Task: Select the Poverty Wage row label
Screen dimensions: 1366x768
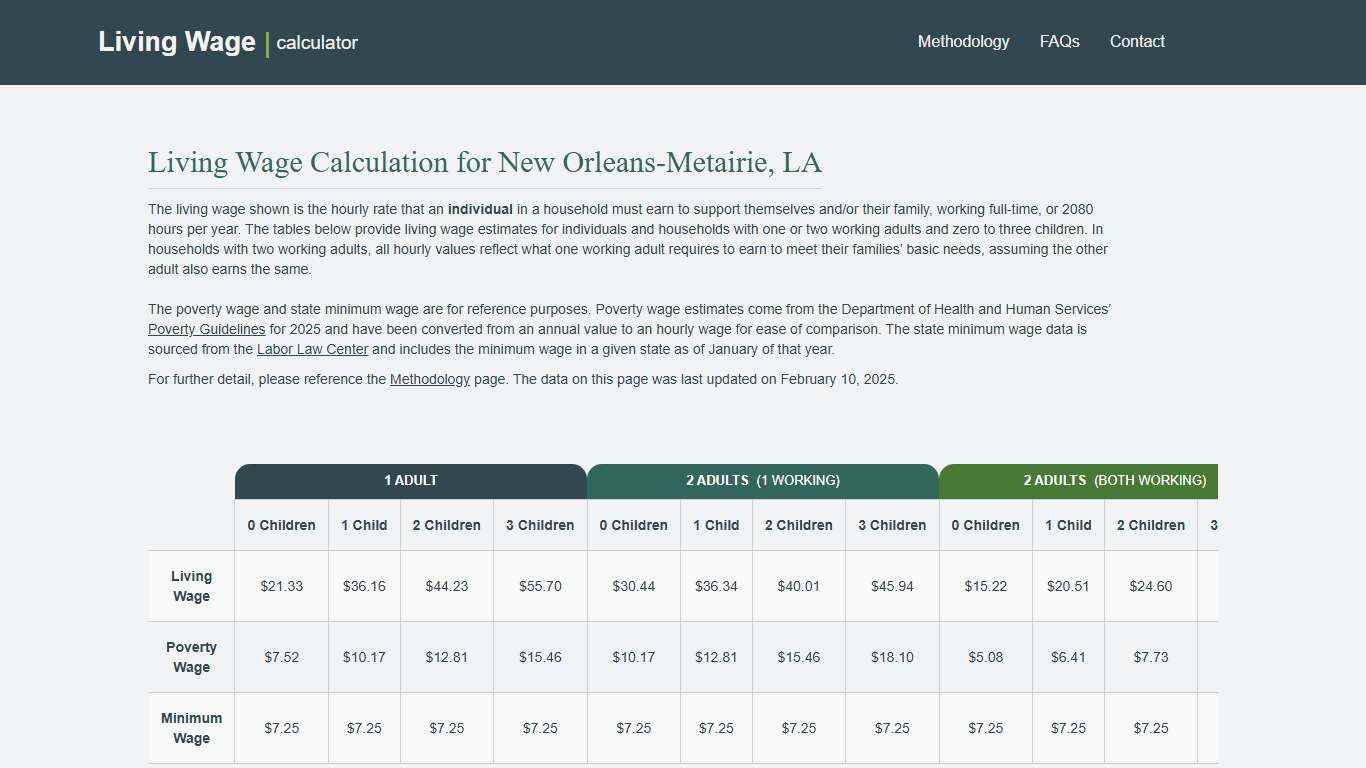Action: click(191, 657)
